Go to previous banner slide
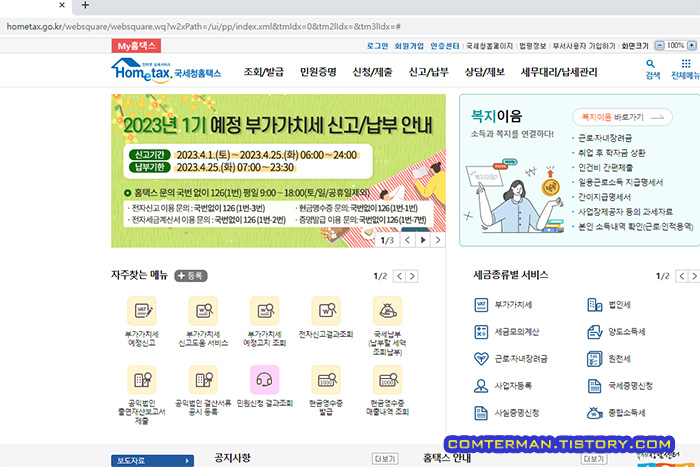This screenshot has height=467, width=700. [x=408, y=240]
